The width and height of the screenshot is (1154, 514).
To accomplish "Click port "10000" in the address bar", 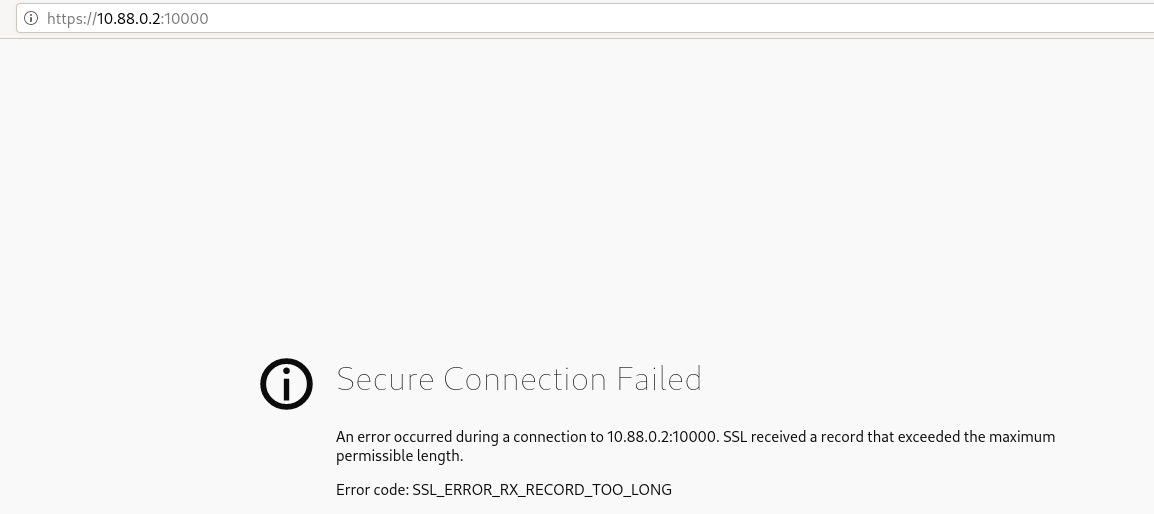I will 187,18.
